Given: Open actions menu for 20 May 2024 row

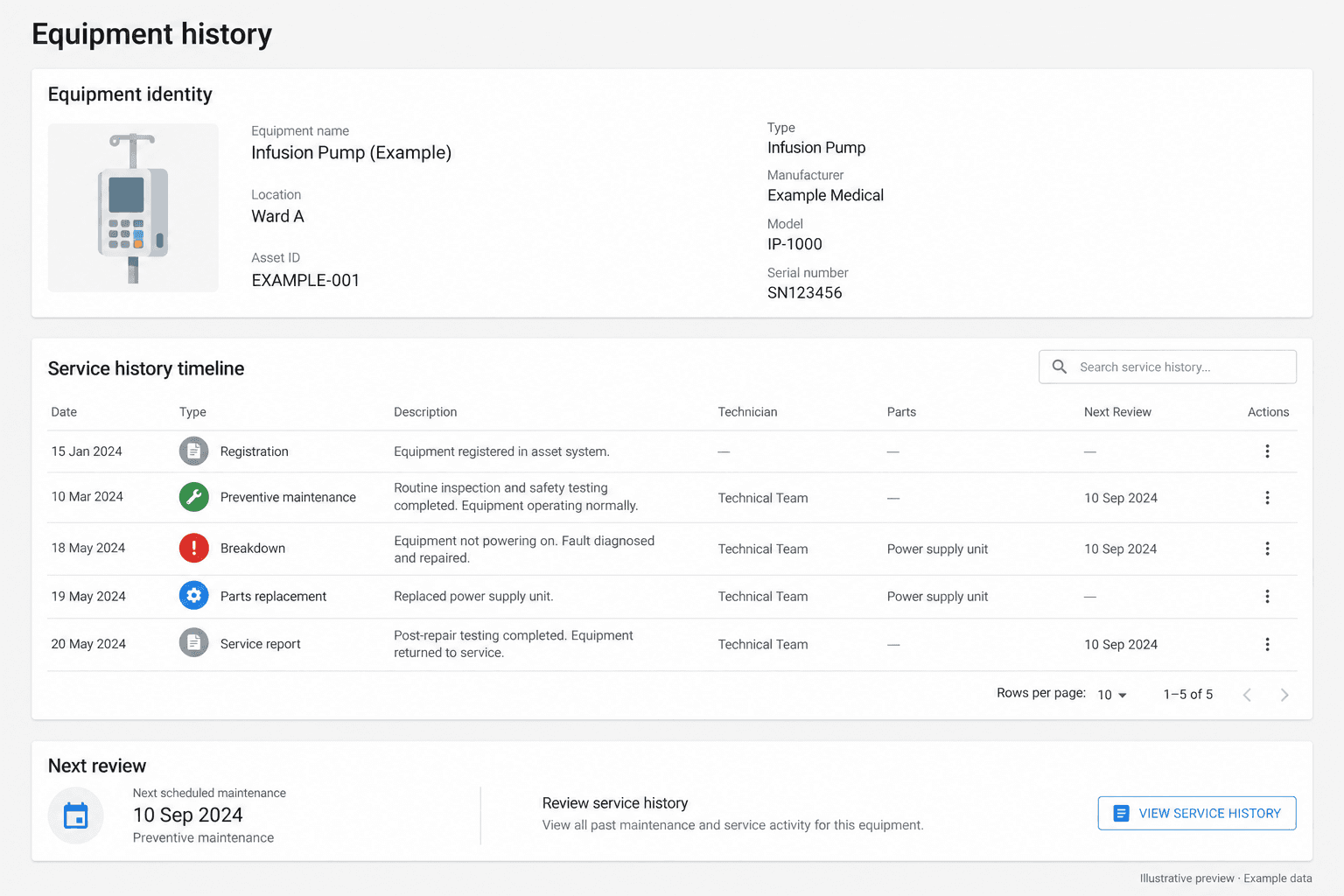Looking at the screenshot, I should (1267, 645).
